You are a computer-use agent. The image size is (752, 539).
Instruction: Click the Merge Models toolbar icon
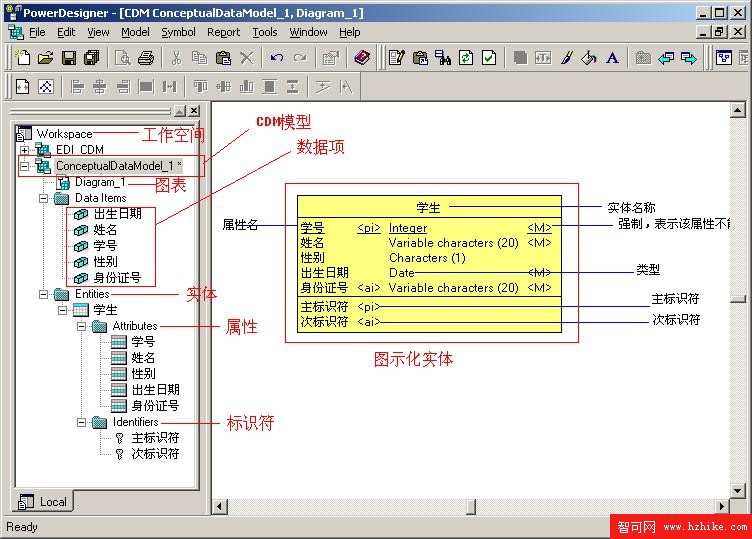[x=466, y=58]
